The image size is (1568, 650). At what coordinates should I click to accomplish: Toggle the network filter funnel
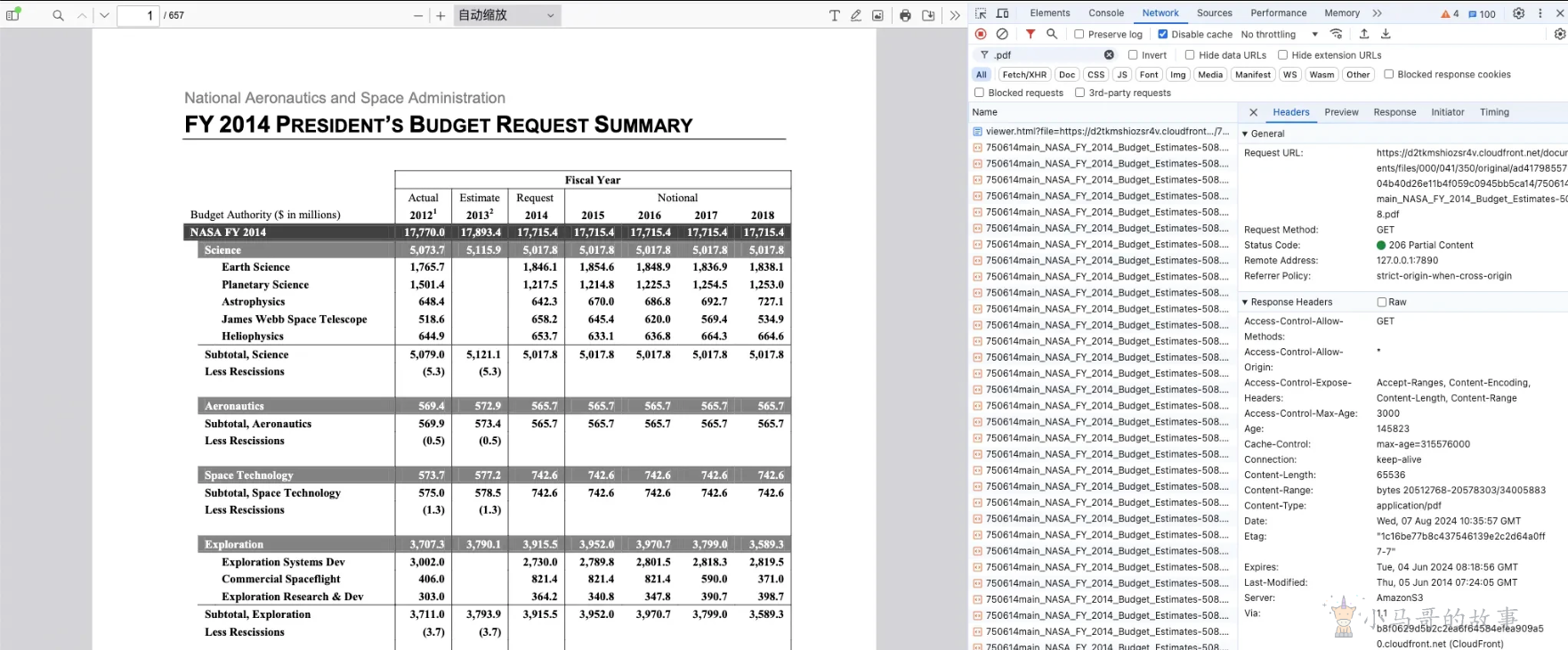coord(1031,34)
